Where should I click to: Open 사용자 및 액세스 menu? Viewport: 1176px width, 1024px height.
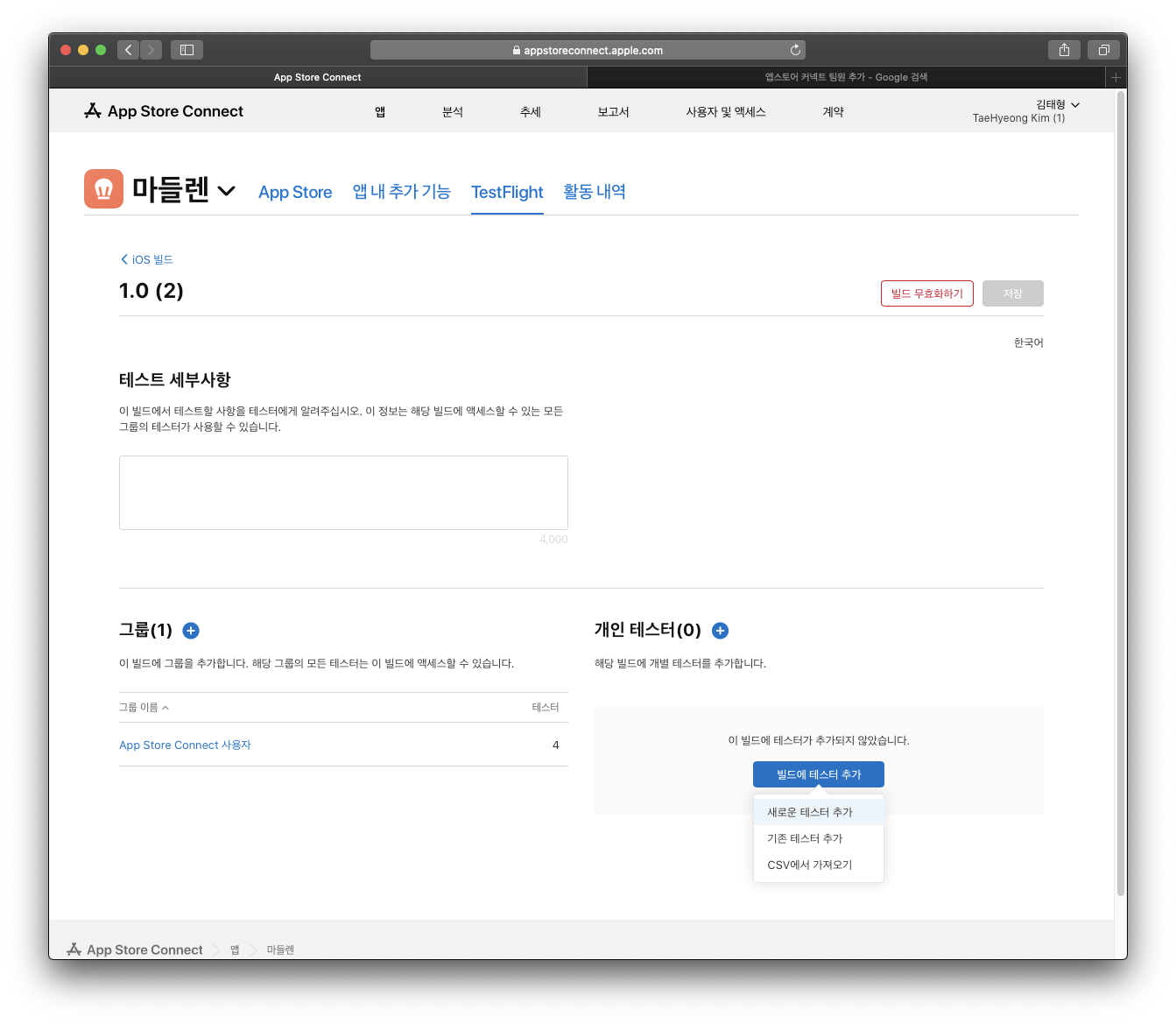tap(726, 112)
